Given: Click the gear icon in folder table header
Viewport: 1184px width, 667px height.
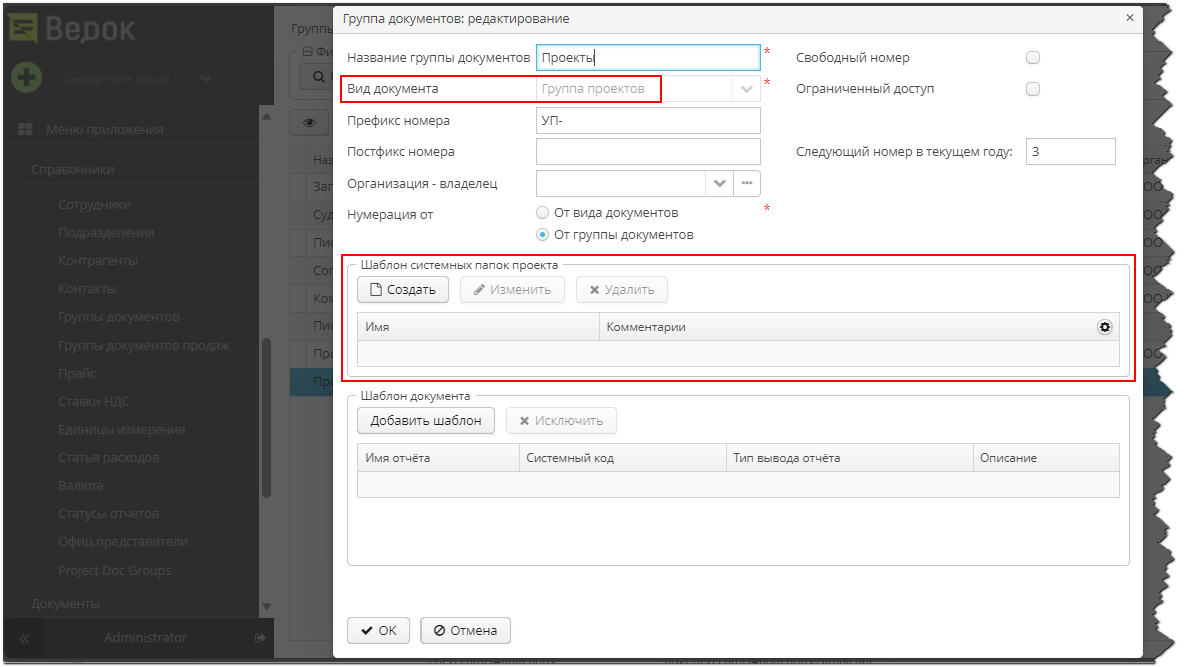Looking at the screenshot, I should pos(1104,327).
